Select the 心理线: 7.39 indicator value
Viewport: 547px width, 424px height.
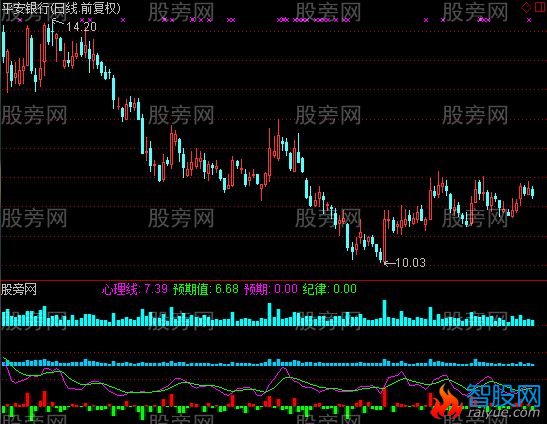click(135, 289)
